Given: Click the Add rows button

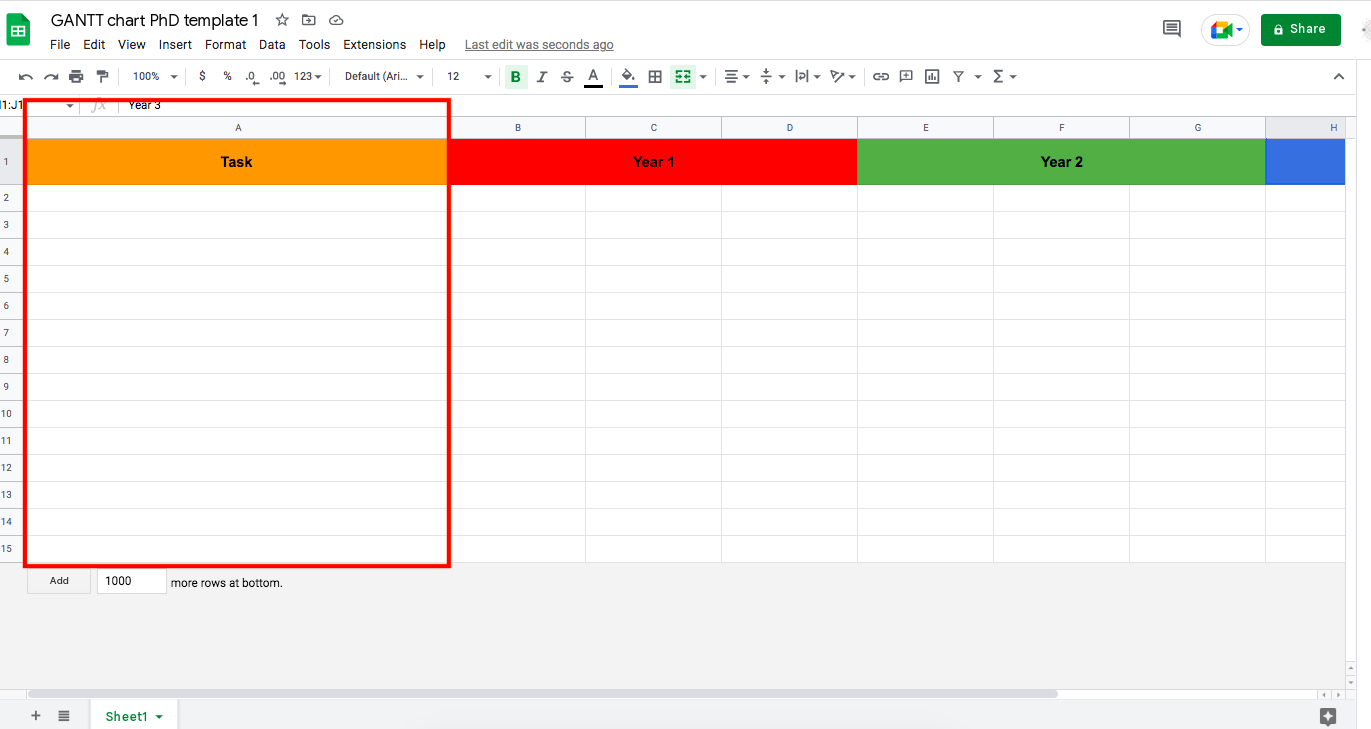Looking at the screenshot, I should tap(58, 581).
